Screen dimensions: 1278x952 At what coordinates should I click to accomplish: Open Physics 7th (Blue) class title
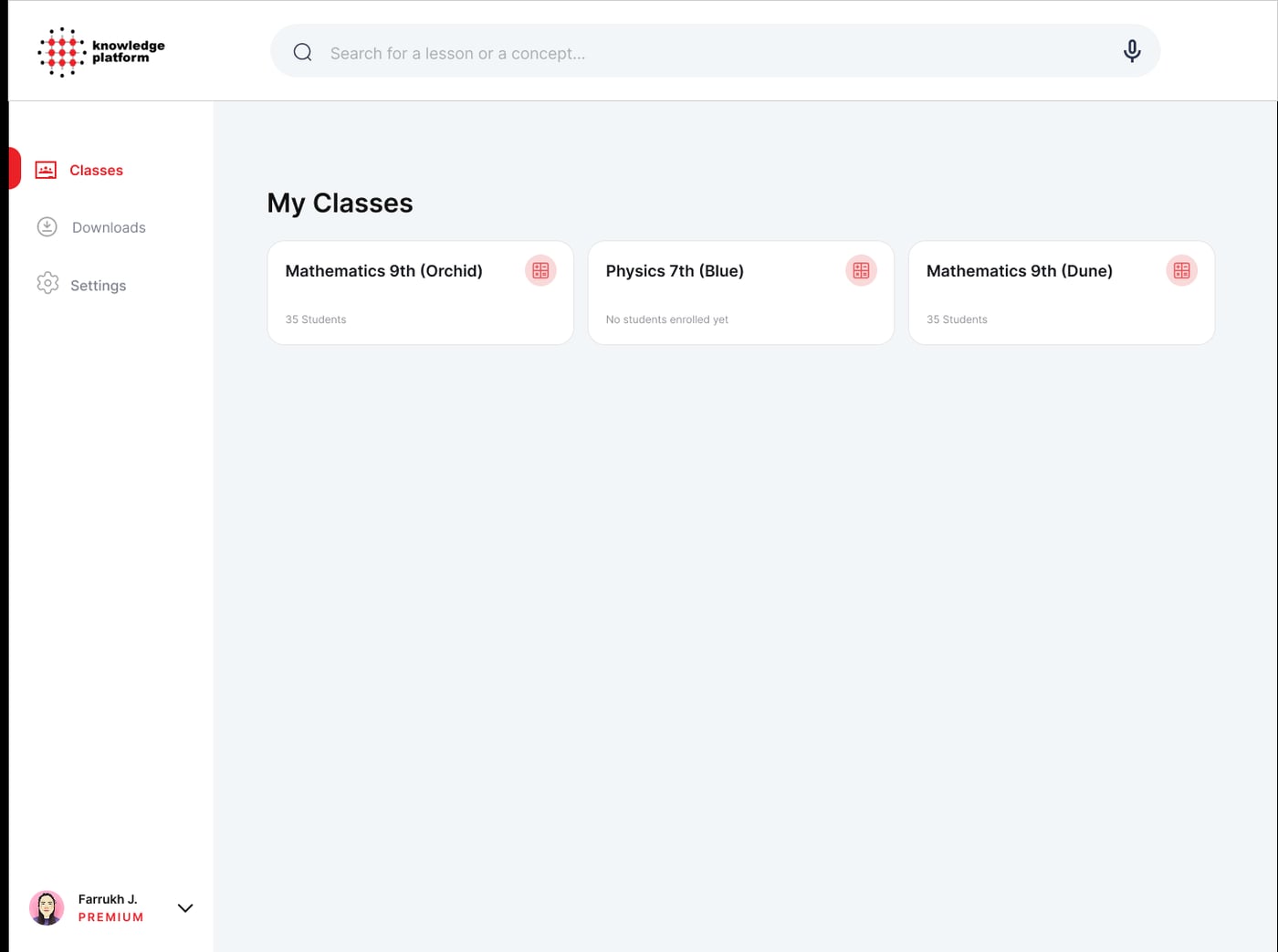click(x=675, y=271)
